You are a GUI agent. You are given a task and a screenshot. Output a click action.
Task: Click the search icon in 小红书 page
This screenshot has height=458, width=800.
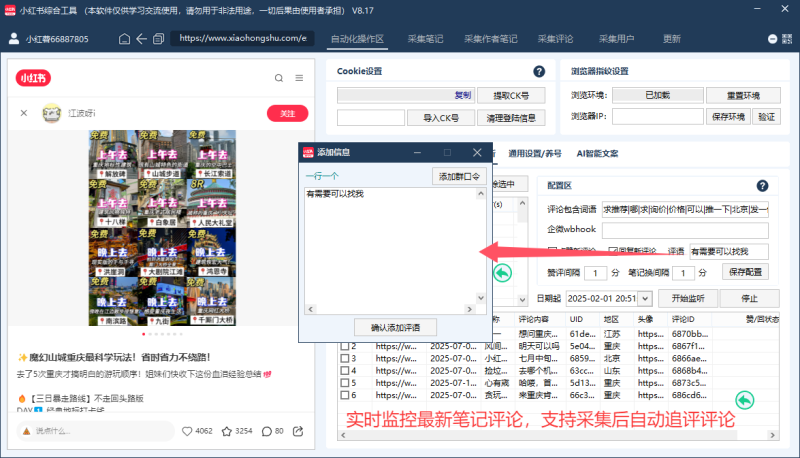(279, 78)
